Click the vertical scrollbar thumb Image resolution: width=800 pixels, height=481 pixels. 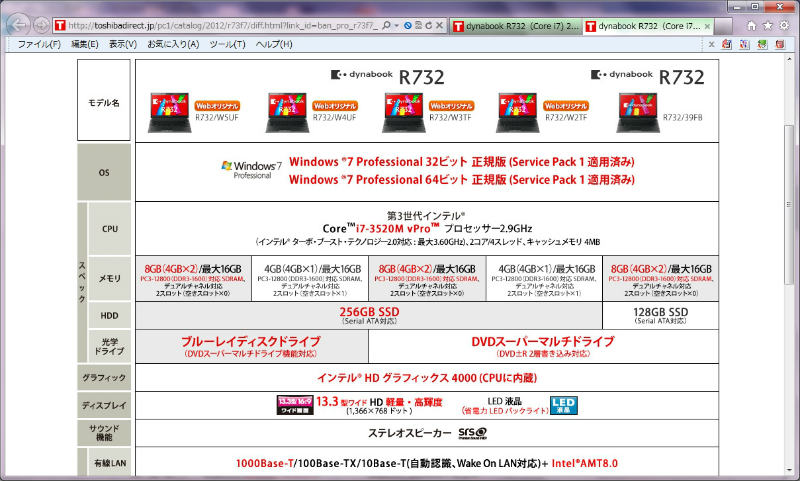pos(789,204)
